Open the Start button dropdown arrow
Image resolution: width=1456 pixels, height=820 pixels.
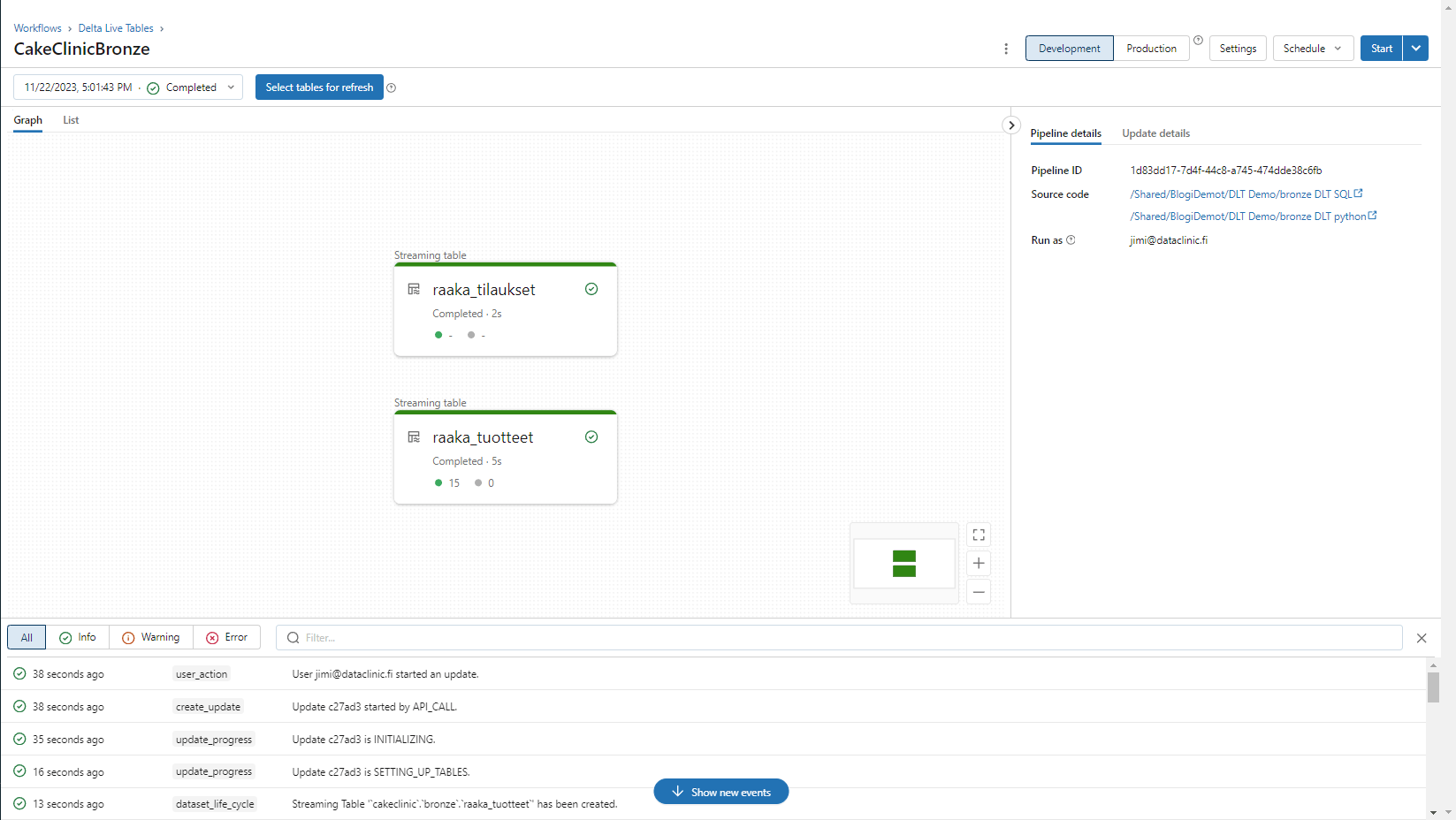(x=1415, y=48)
